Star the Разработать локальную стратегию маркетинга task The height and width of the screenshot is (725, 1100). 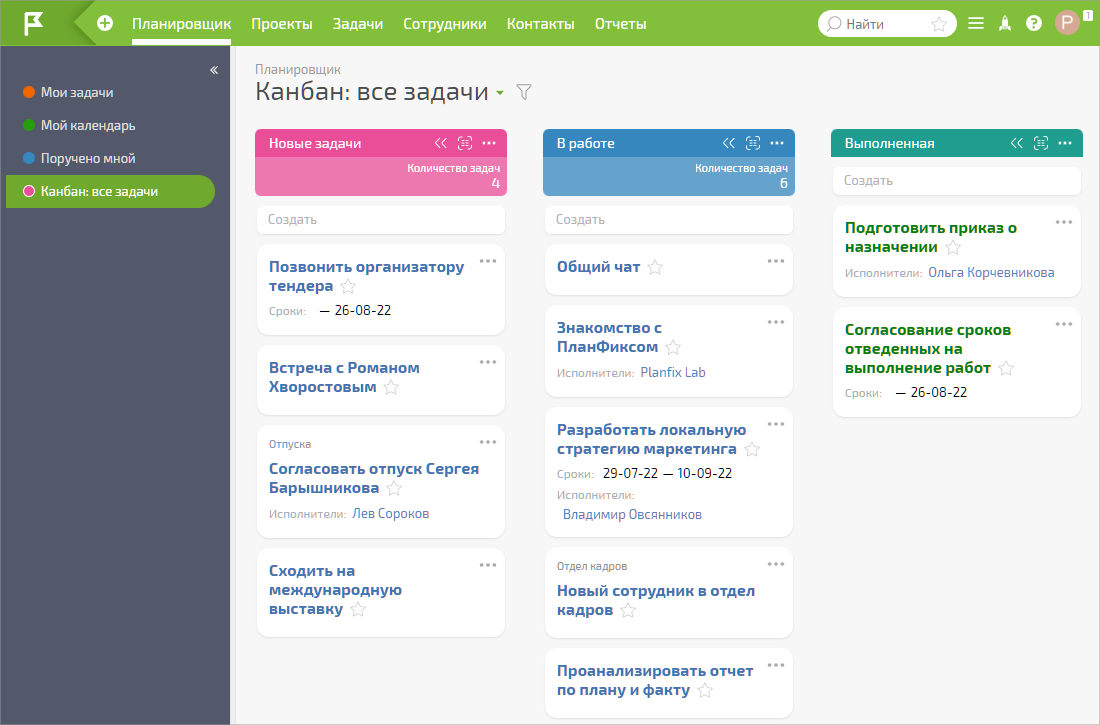point(752,449)
